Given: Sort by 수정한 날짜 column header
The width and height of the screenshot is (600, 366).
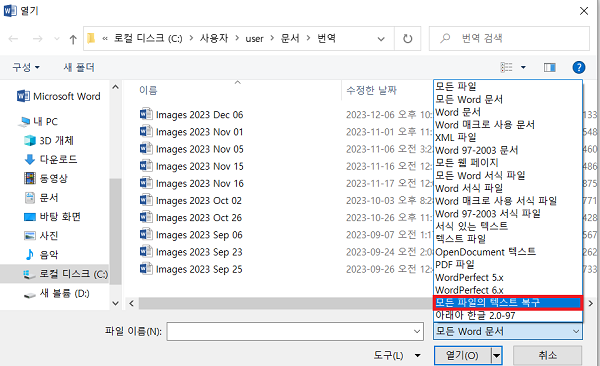Looking at the screenshot, I should pos(371,90).
